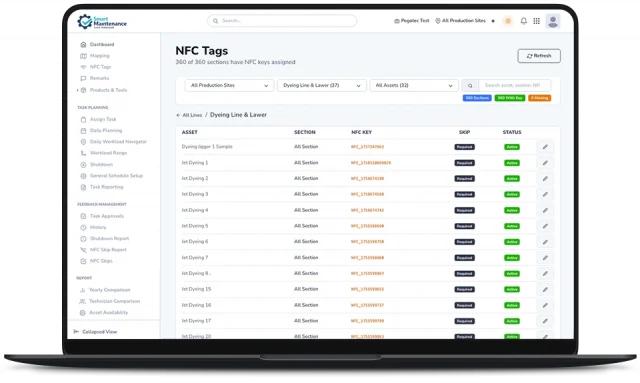640x383 pixels.
Task: Click NFC key of Jet Dyeing 3
Action: click(x=367, y=195)
